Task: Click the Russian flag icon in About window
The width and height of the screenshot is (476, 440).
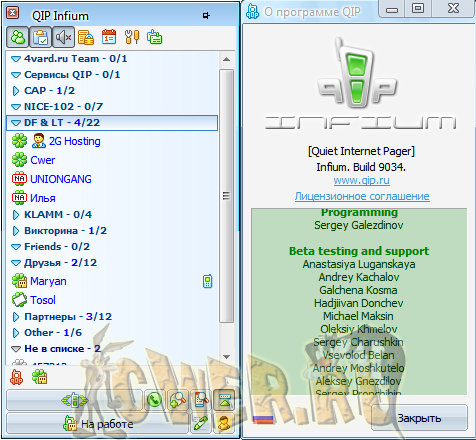Action: pyautogui.click(x=263, y=420)
